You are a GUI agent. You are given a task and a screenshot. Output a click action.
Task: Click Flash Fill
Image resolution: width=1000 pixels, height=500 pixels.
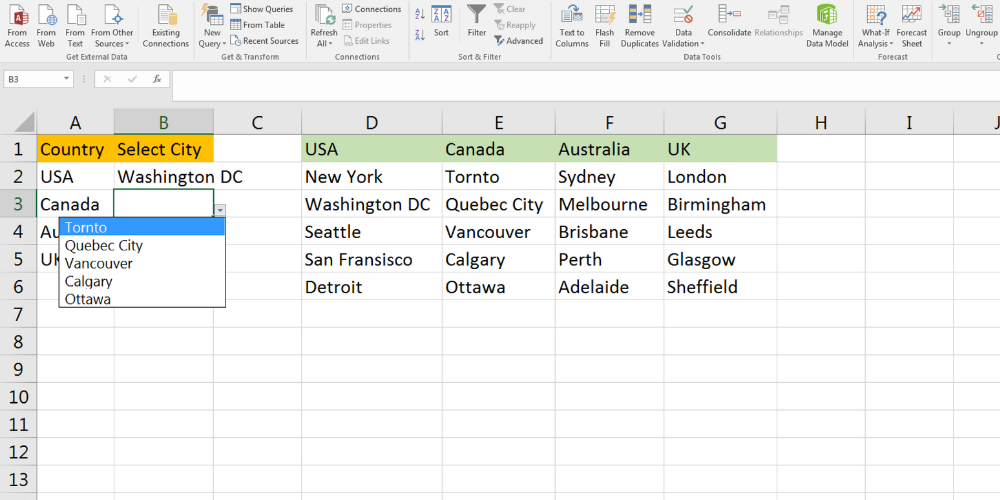[x=605, y=26]
